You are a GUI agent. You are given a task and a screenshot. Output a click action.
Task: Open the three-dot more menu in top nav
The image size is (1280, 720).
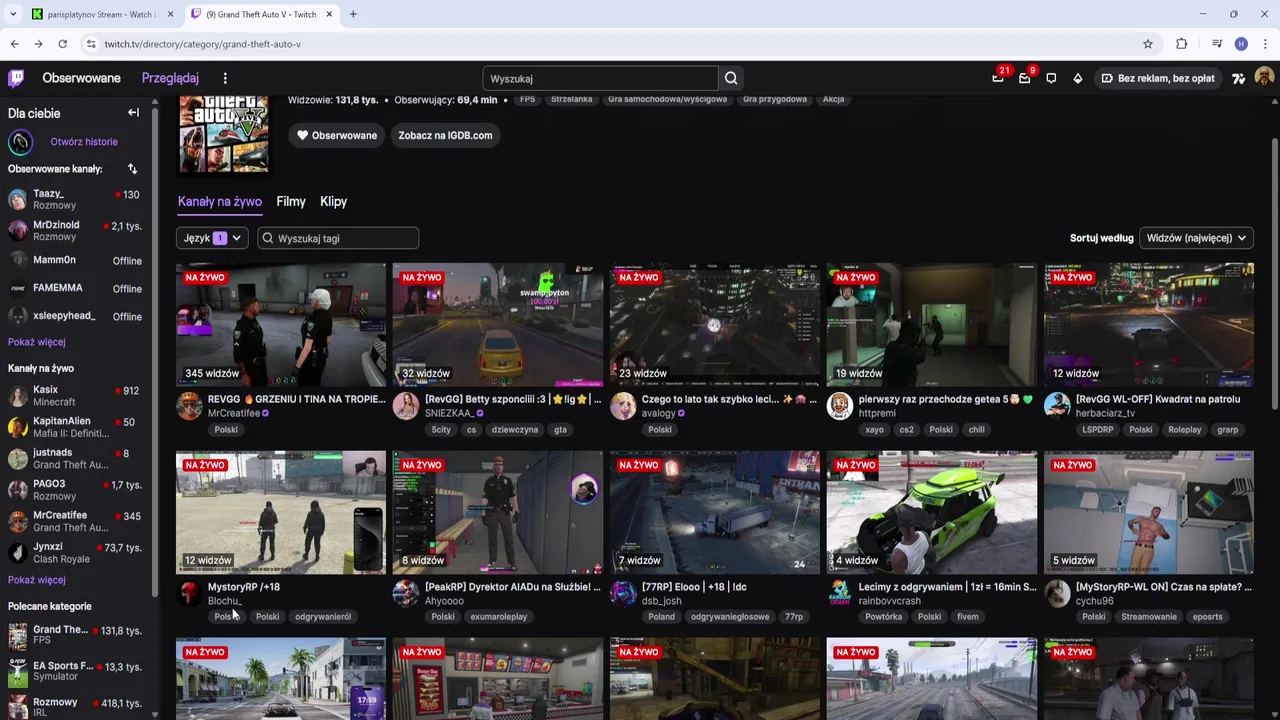(225, 78)
